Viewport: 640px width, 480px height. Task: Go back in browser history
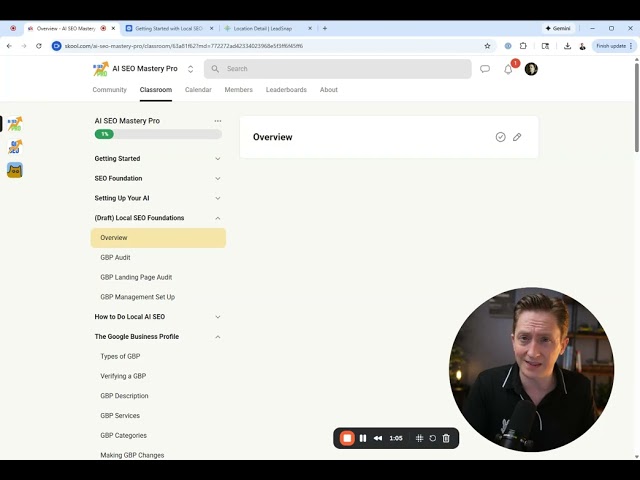pos(9,46)
